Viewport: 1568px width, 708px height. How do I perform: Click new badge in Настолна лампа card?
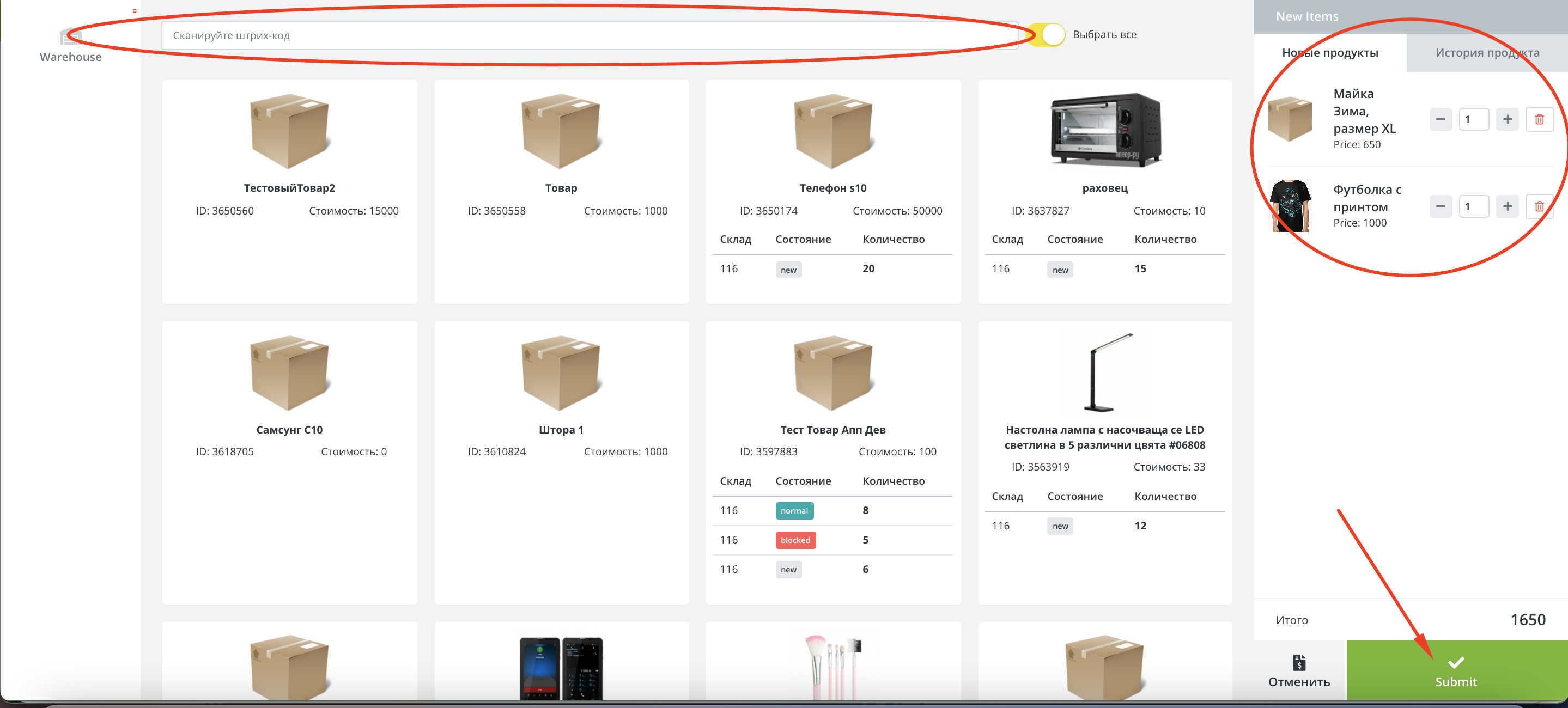1060,526
